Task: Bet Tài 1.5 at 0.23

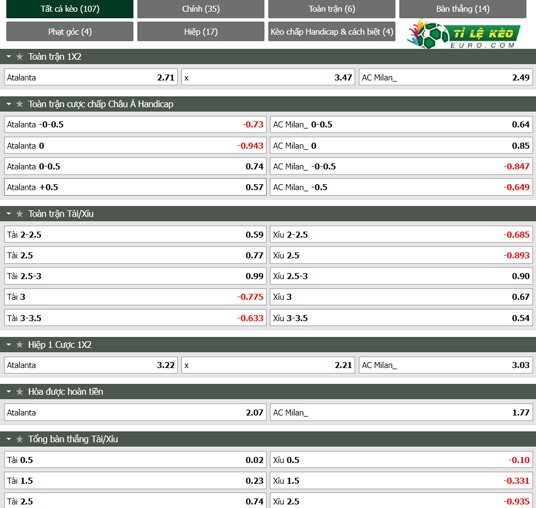Action: (135, 481)
